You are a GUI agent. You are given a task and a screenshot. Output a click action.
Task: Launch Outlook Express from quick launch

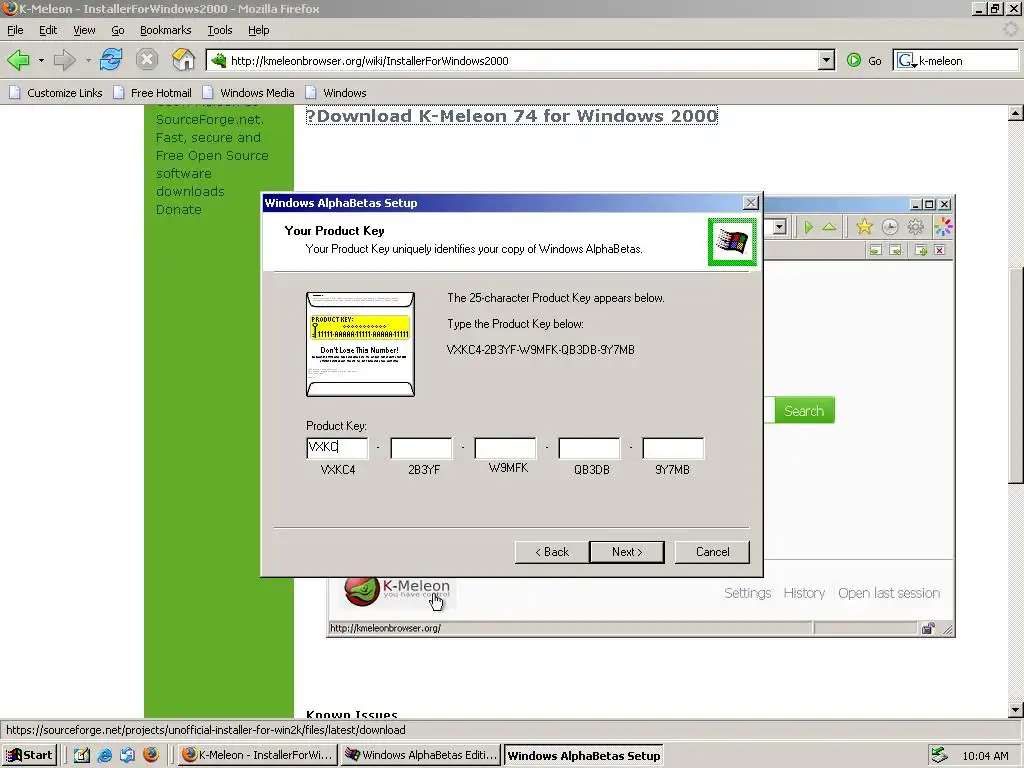click(x=127, y=755)
